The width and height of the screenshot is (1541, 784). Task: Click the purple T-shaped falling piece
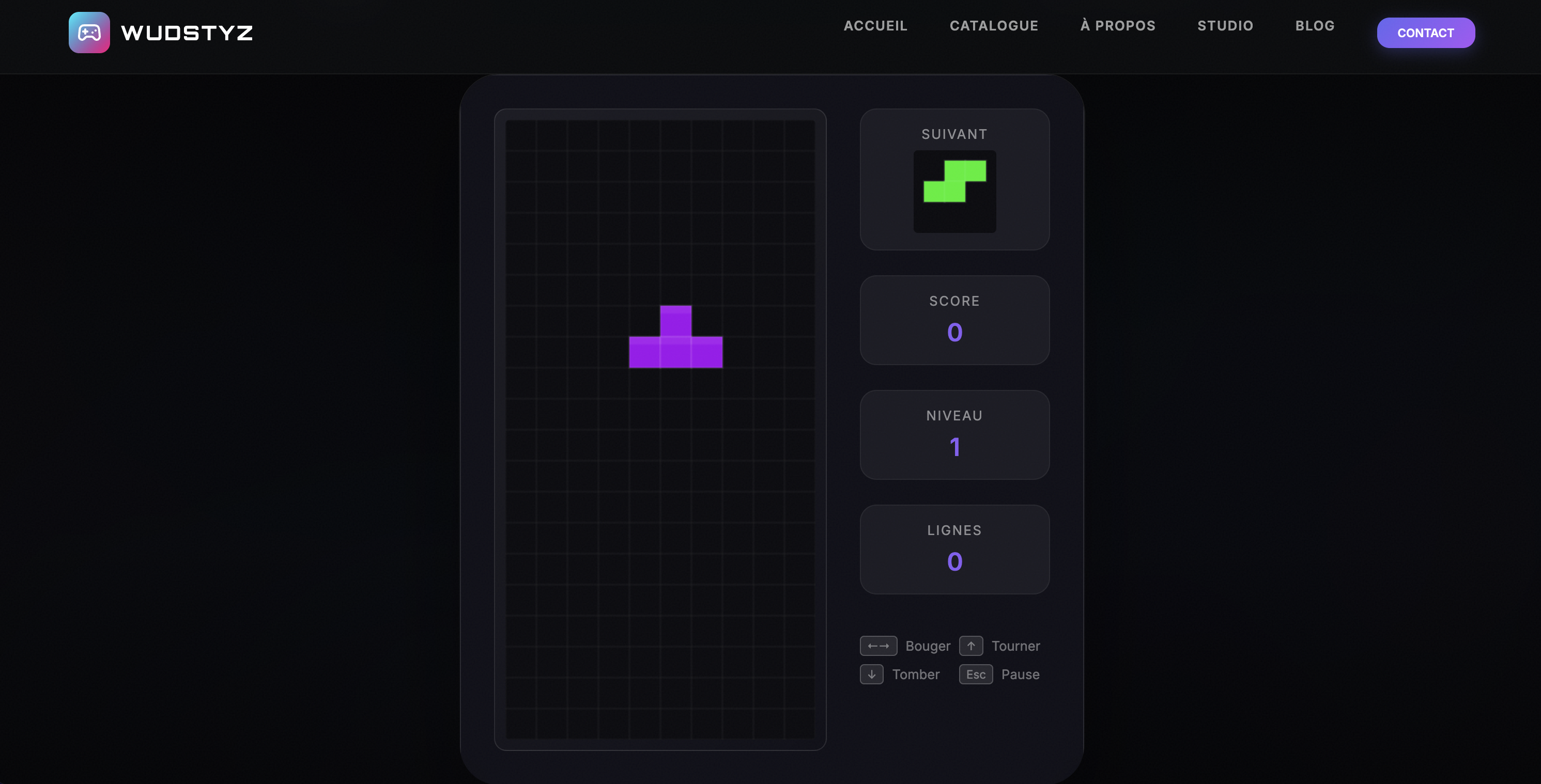click(x=675, y=352)
